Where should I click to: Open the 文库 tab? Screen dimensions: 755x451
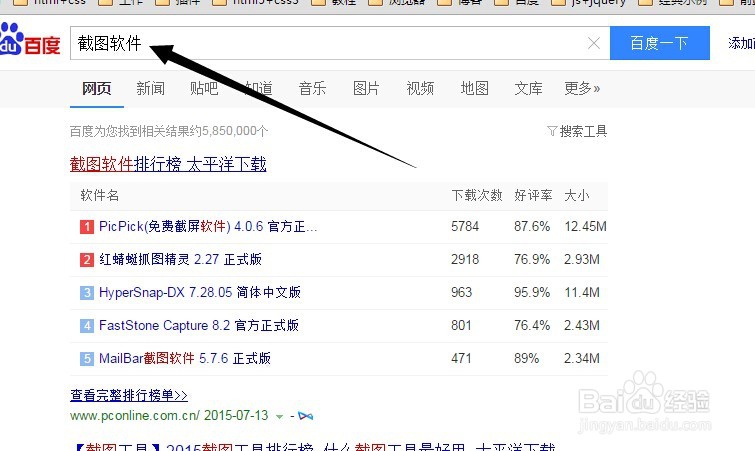(528, 89)
